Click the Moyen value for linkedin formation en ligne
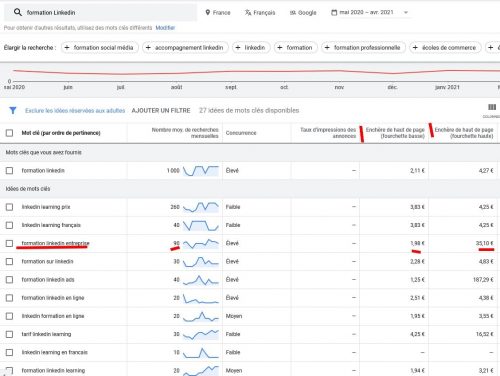The image size is (500, 376). [x=234, y=316]
